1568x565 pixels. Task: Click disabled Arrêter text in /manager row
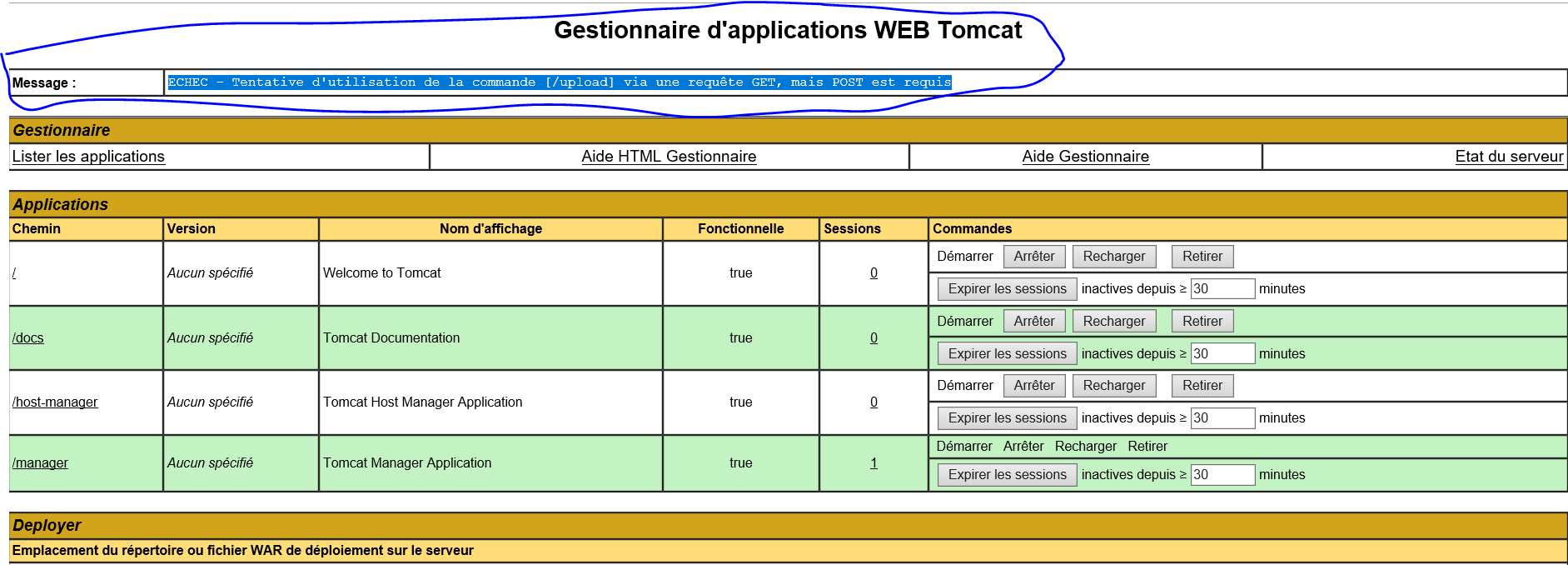point(1023,447)
